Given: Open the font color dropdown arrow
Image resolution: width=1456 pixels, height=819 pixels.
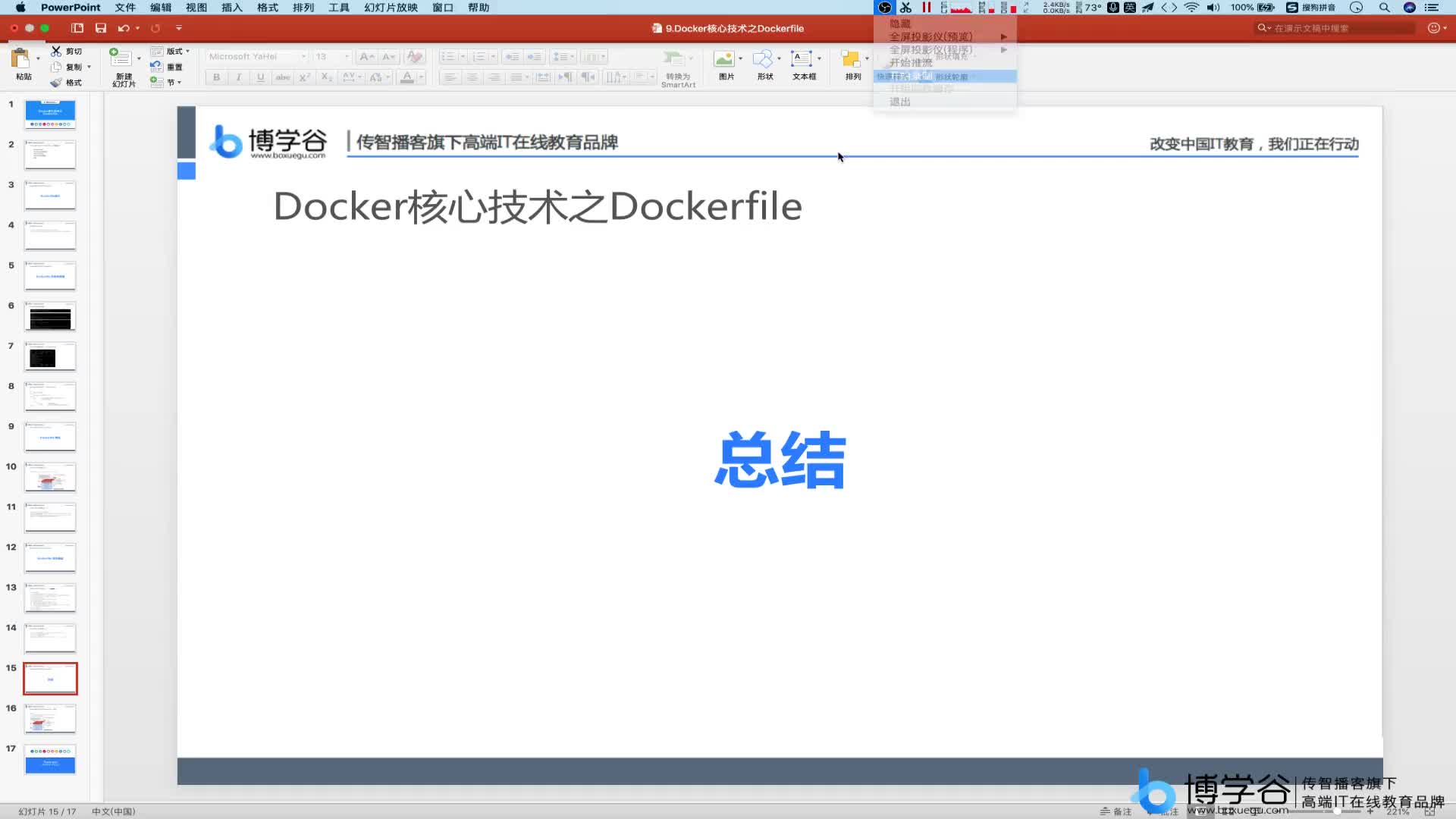Looking at the screenshot, I should 421,77.
